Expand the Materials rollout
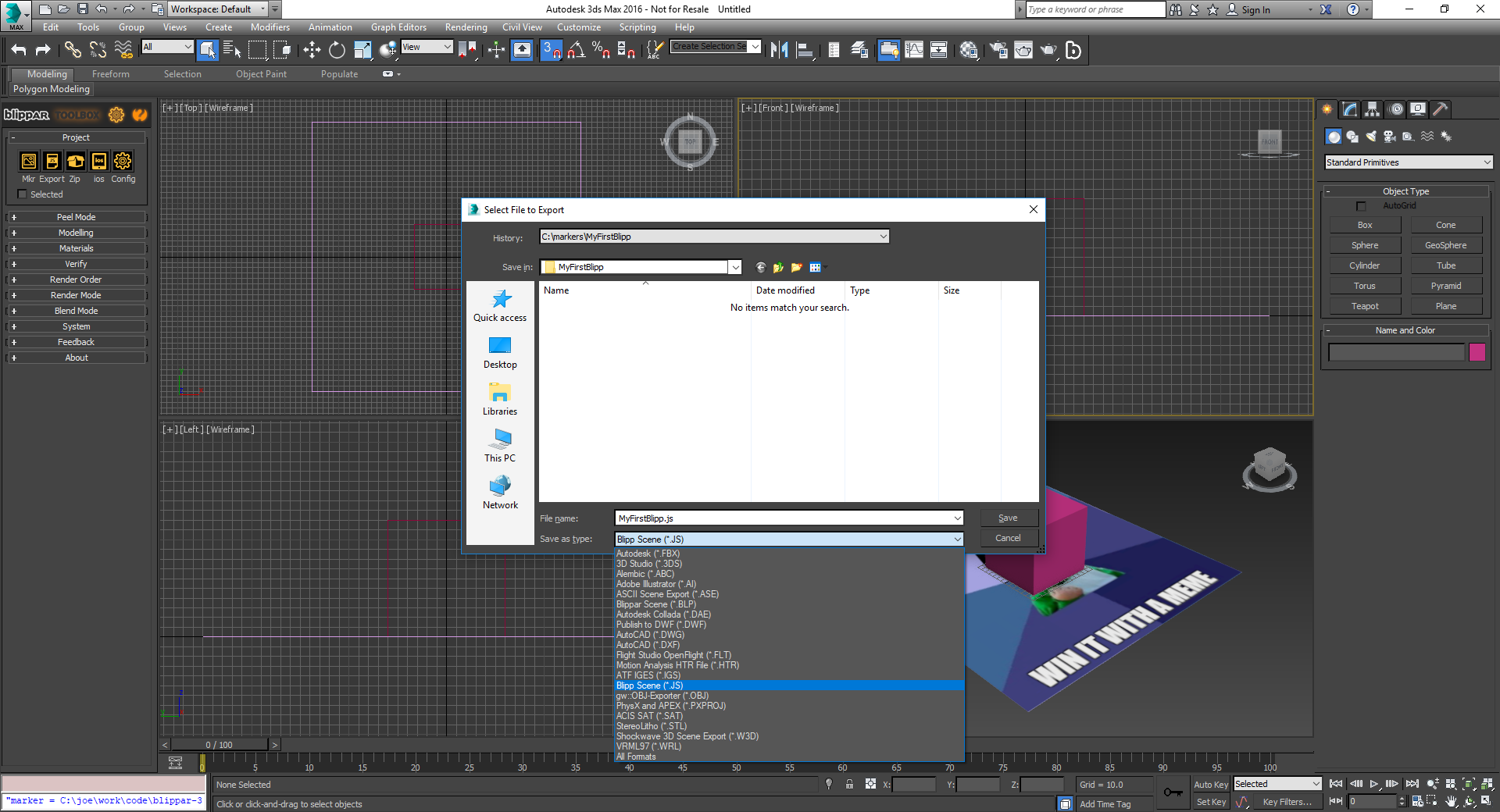 [77, 248]
